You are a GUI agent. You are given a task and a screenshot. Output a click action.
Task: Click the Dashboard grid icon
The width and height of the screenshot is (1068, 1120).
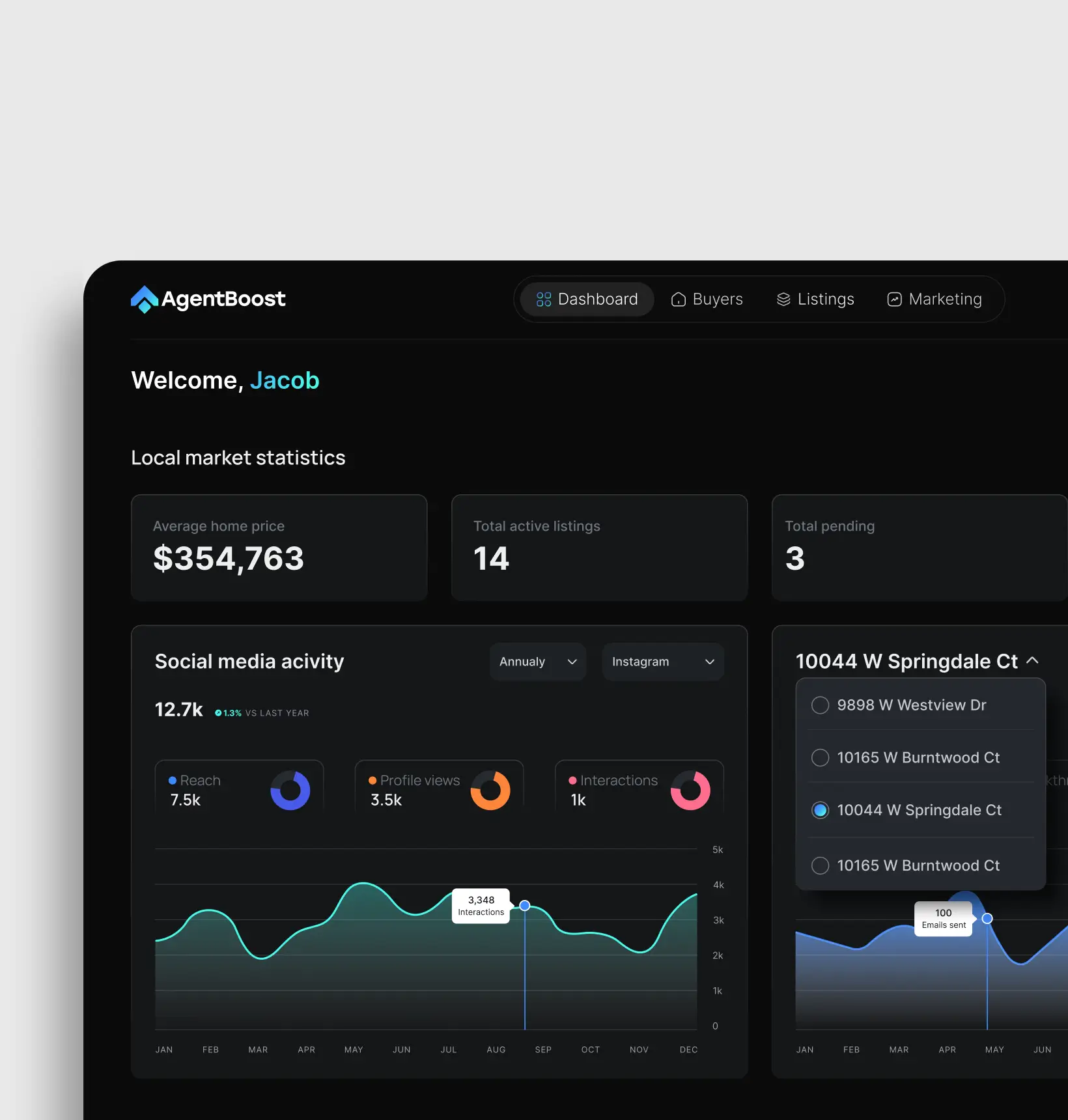click(544, 300)
